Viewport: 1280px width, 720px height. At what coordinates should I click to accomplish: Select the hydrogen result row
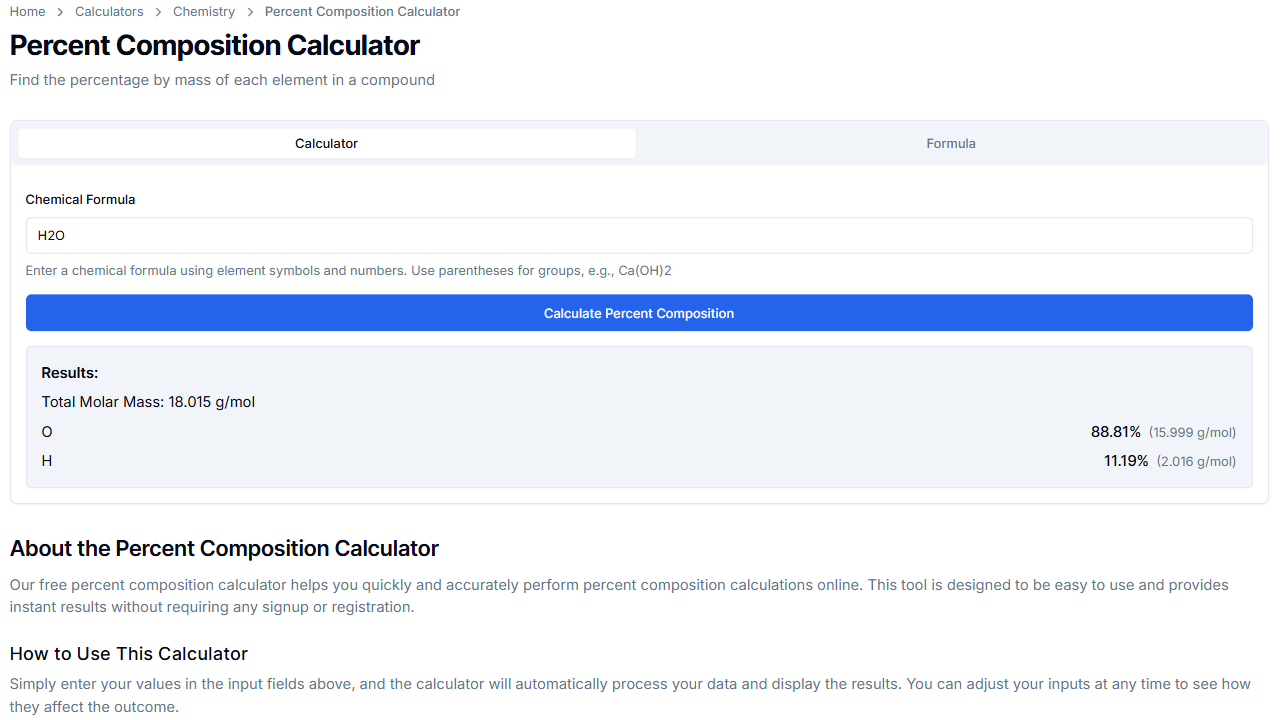pos(639,461)
